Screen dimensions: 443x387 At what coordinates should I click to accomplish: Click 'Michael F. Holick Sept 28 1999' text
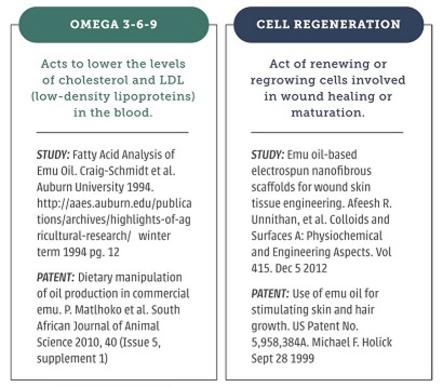(x=322, y=350)
